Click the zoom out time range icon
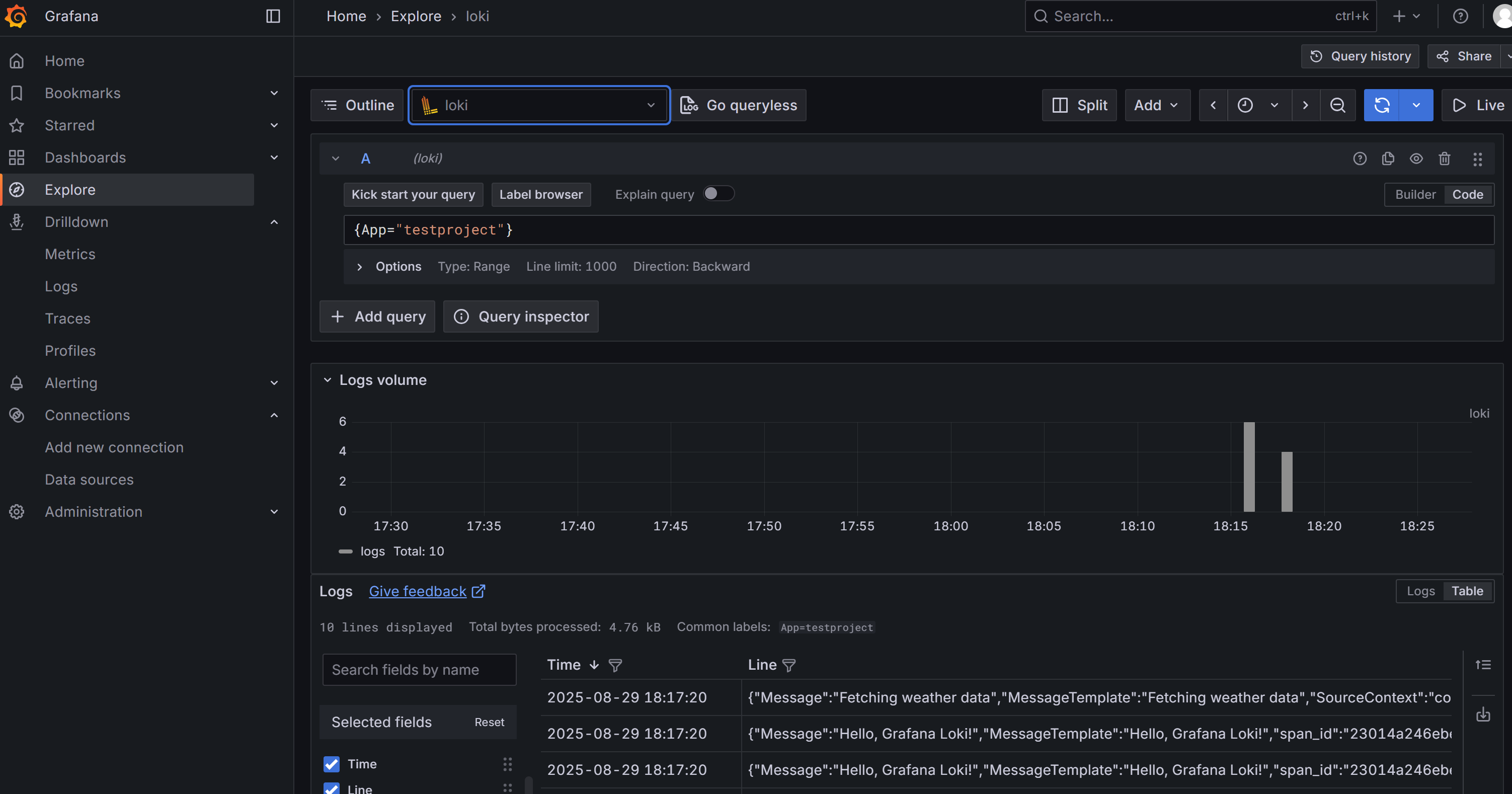The height and width of the screenshot is (794, 1512). click(x=1337, y=105)
